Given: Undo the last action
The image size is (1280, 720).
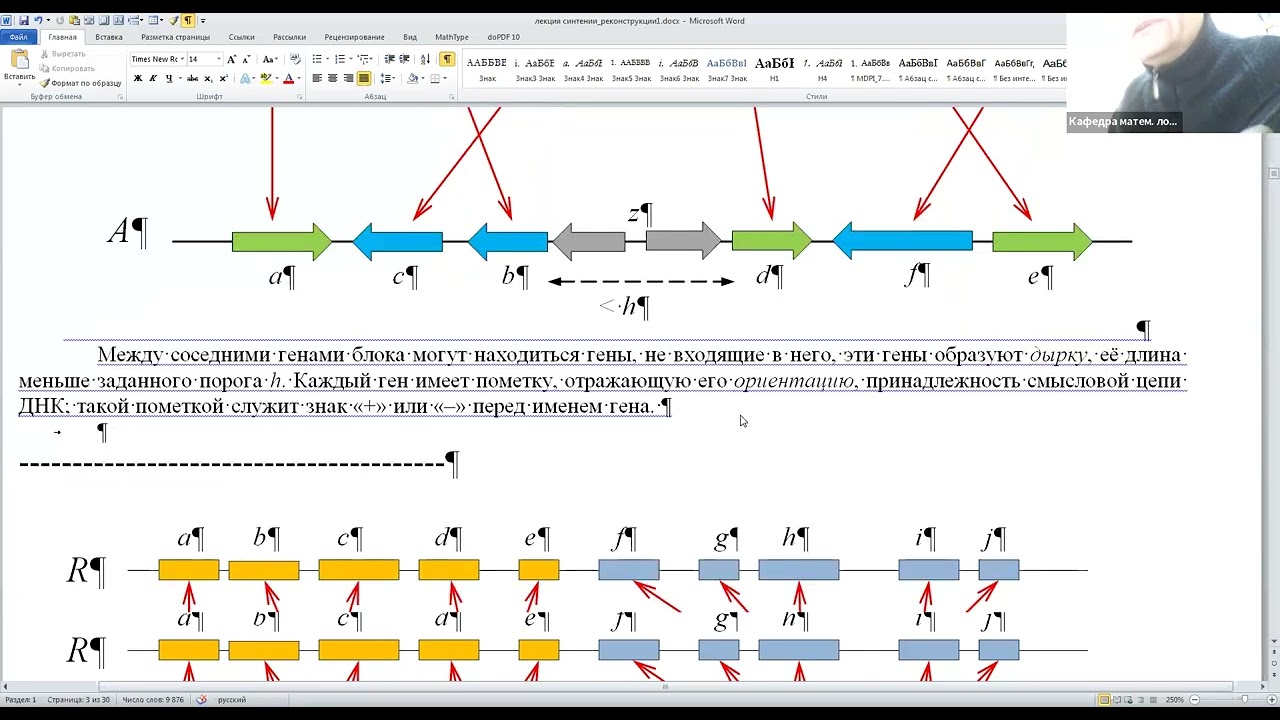Looking at the screenshot, I should click(x=38, y=20).
